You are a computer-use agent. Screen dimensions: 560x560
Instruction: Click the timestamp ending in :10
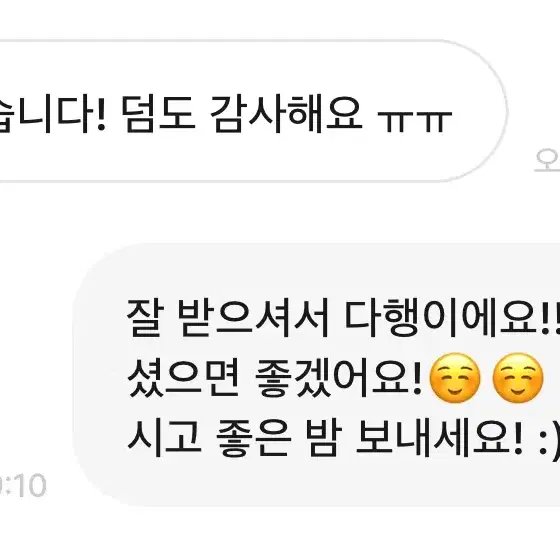coord(23,485)
